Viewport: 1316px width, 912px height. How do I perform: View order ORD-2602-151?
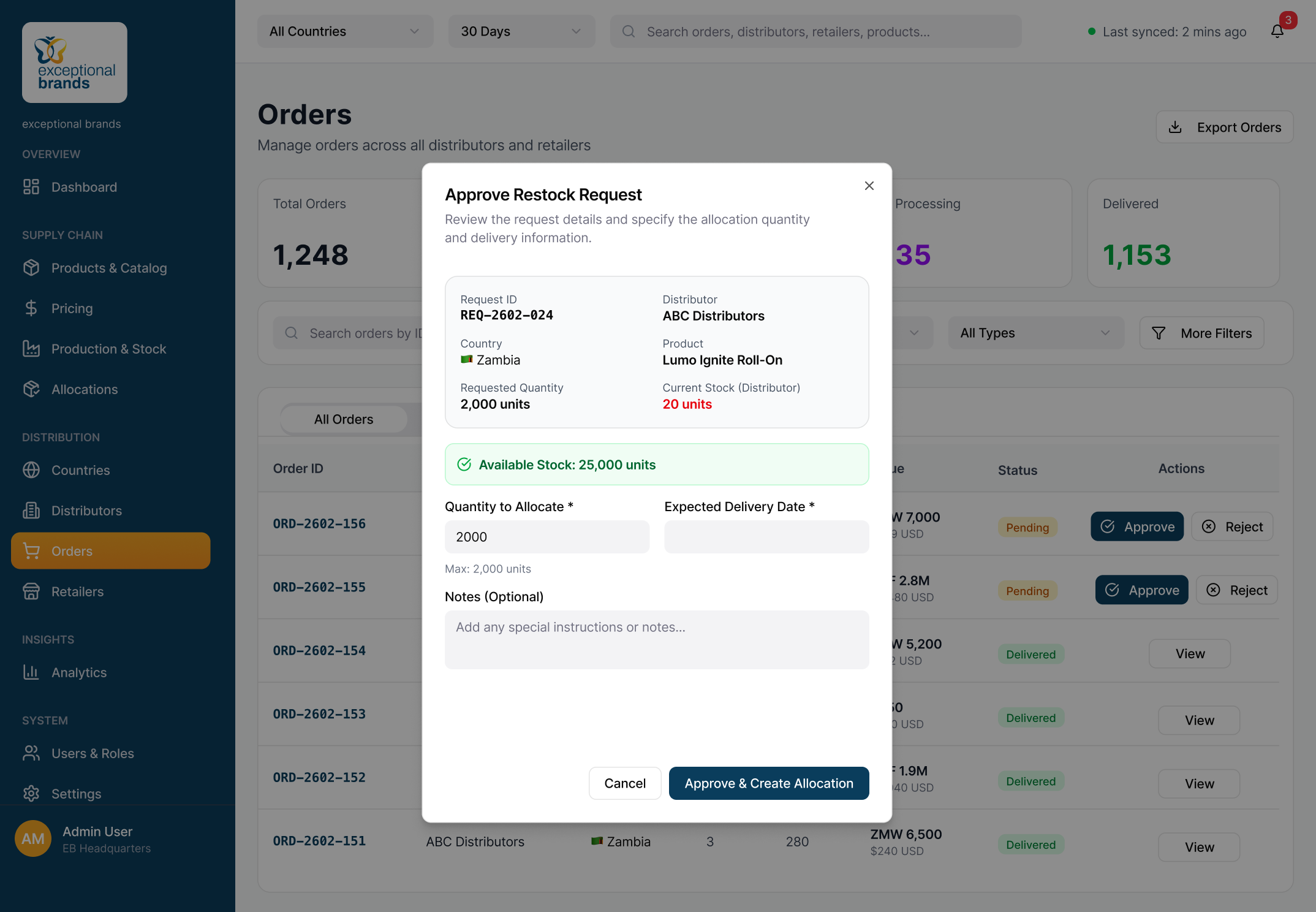tap(1199, 847)
